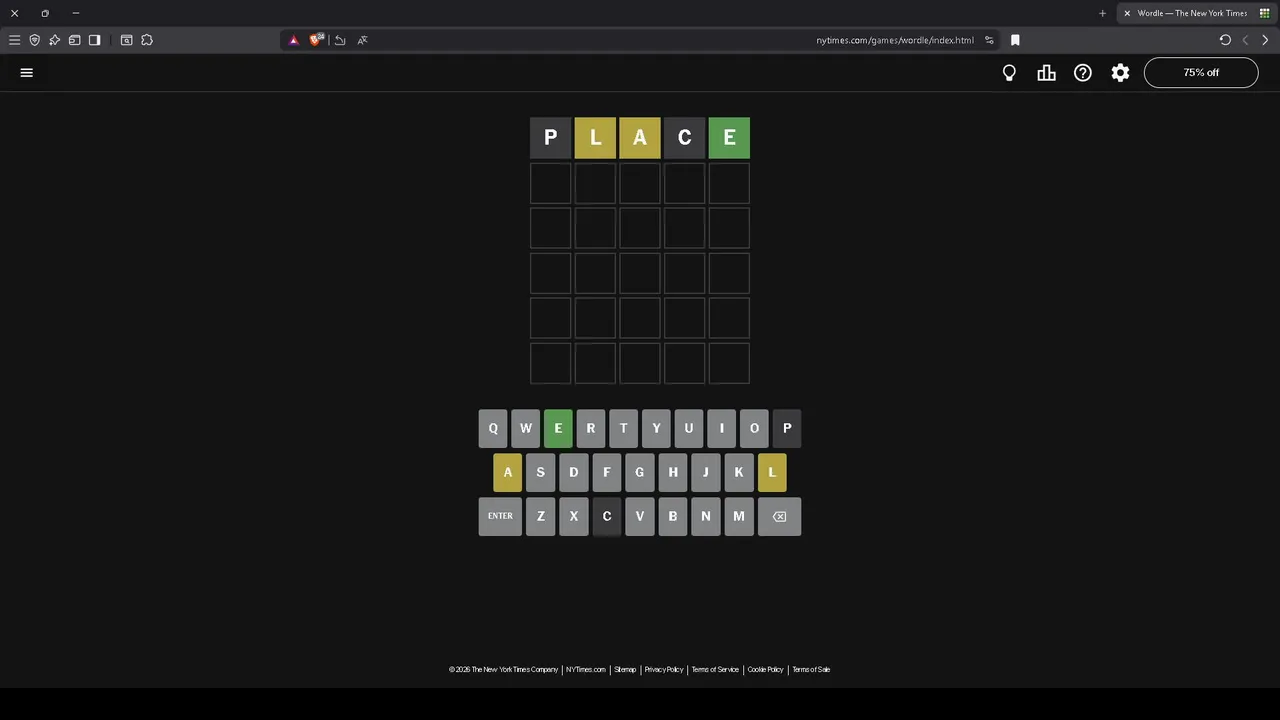The width and height of the screenshot is (1280, 720).
Task: Tap the R key
Action: (x=591, y=428)
